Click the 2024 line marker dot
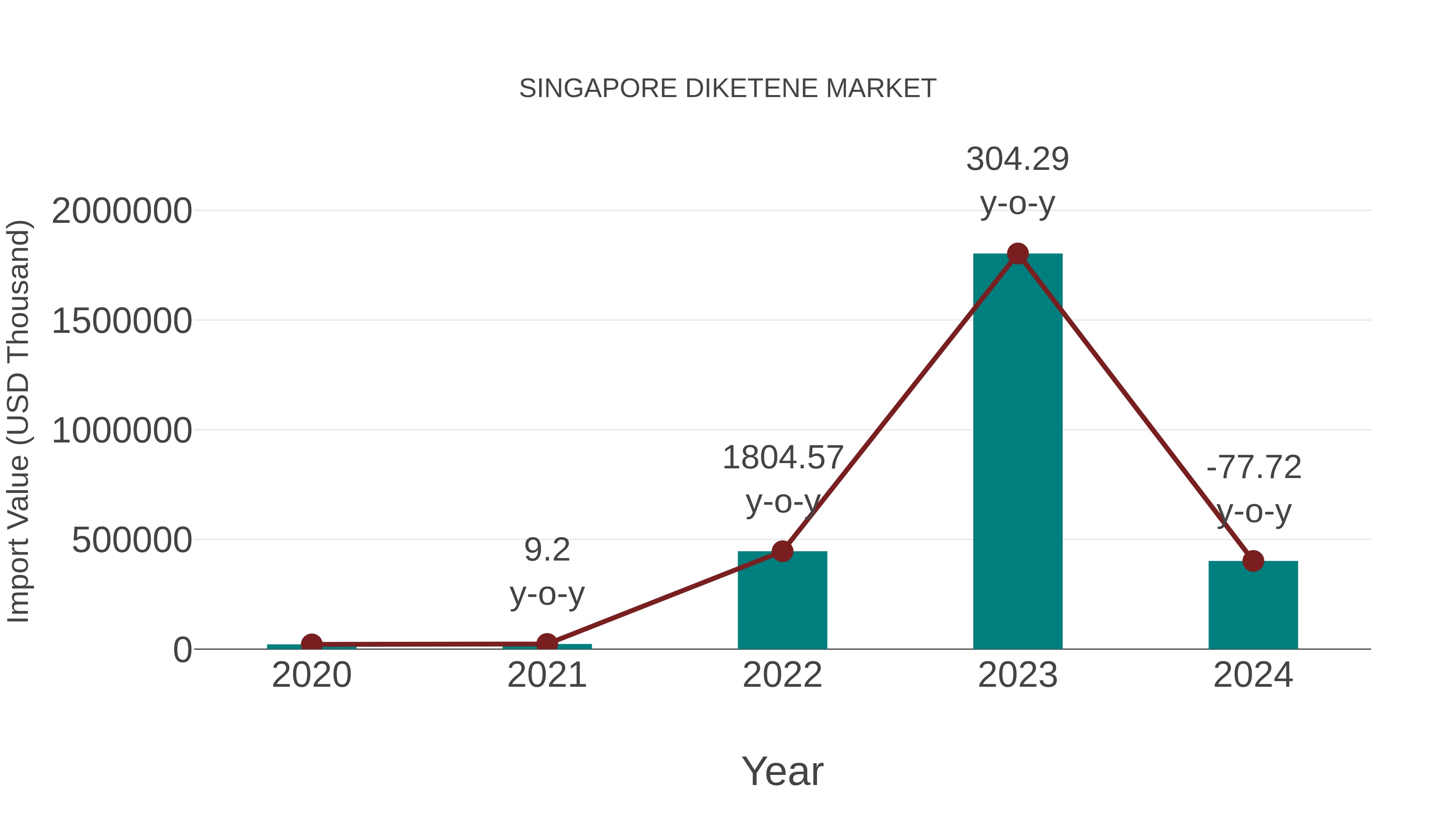 [1253, 561]
